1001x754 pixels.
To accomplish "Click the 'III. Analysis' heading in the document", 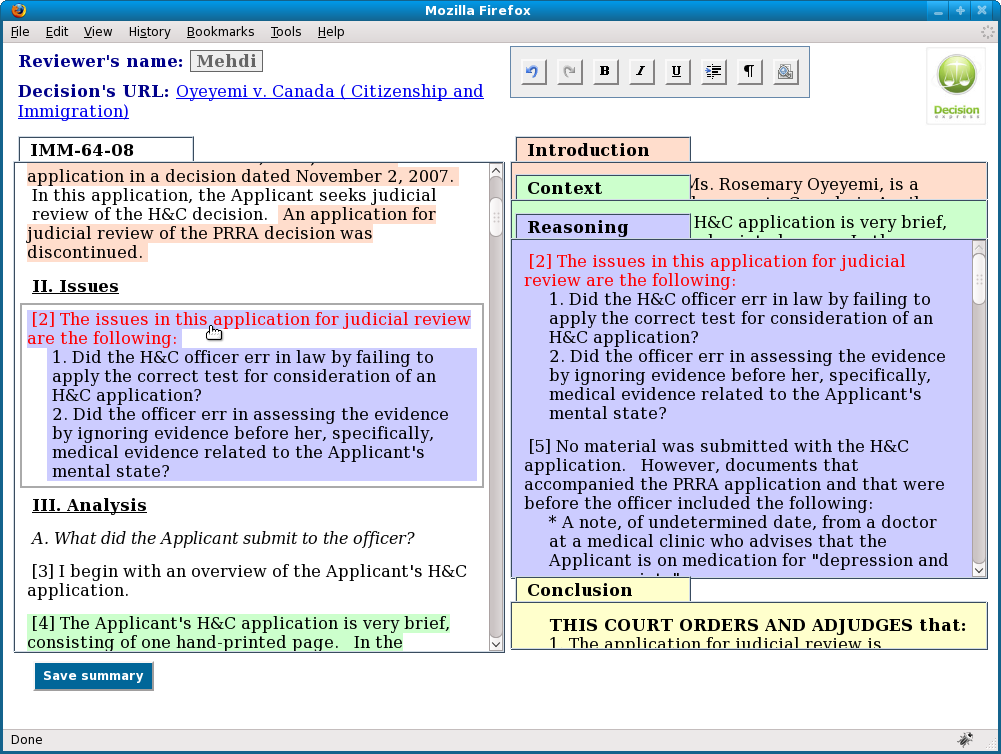I will coord(89,505).
